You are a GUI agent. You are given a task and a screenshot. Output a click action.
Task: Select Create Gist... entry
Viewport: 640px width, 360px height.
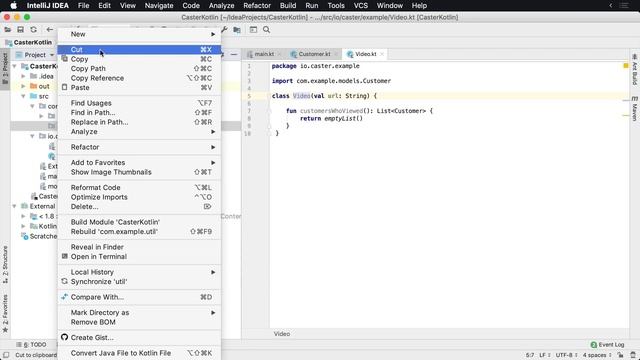click(139, 338)
